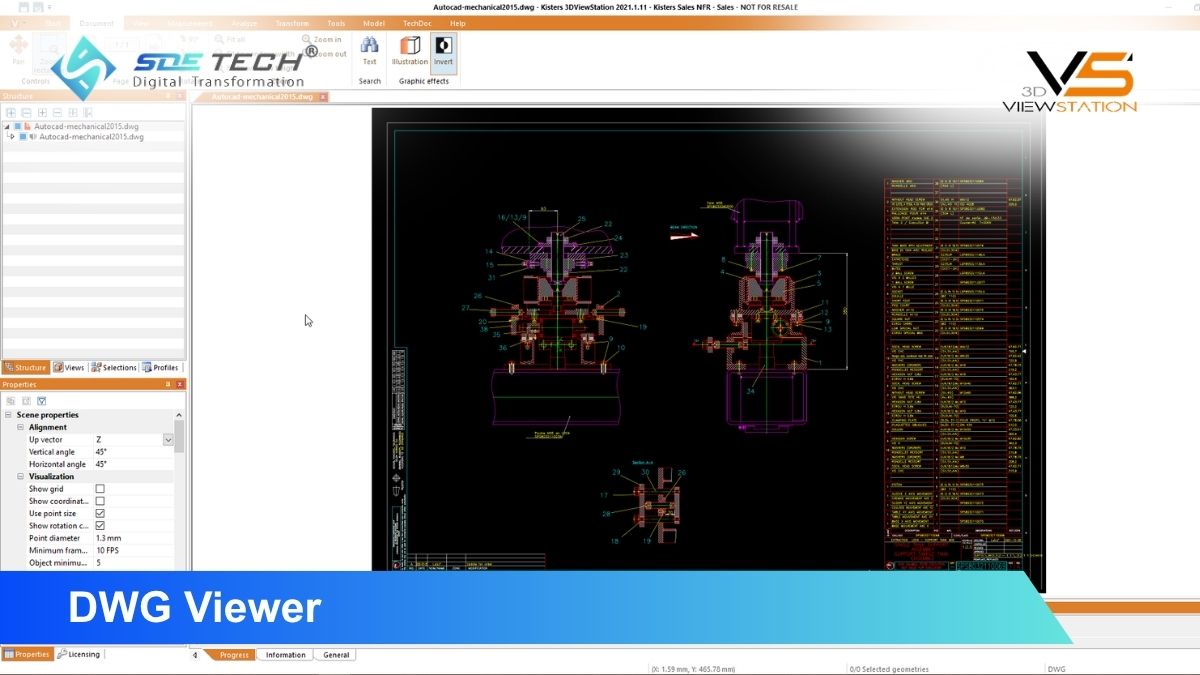
Task: Collapse the Alignment section
Action: click(20, 427)
